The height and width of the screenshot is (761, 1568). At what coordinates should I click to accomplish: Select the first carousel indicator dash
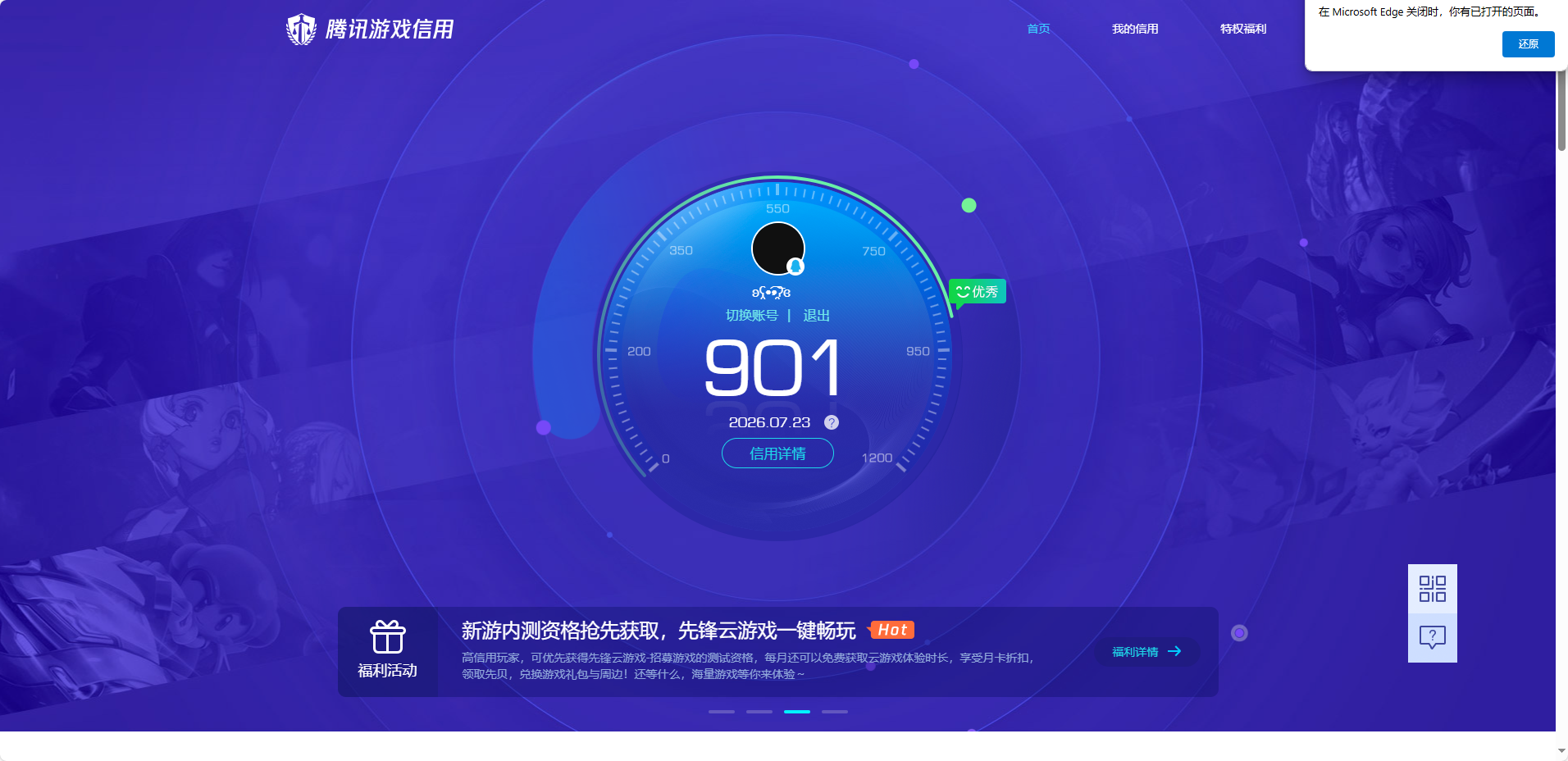[722, 712]
